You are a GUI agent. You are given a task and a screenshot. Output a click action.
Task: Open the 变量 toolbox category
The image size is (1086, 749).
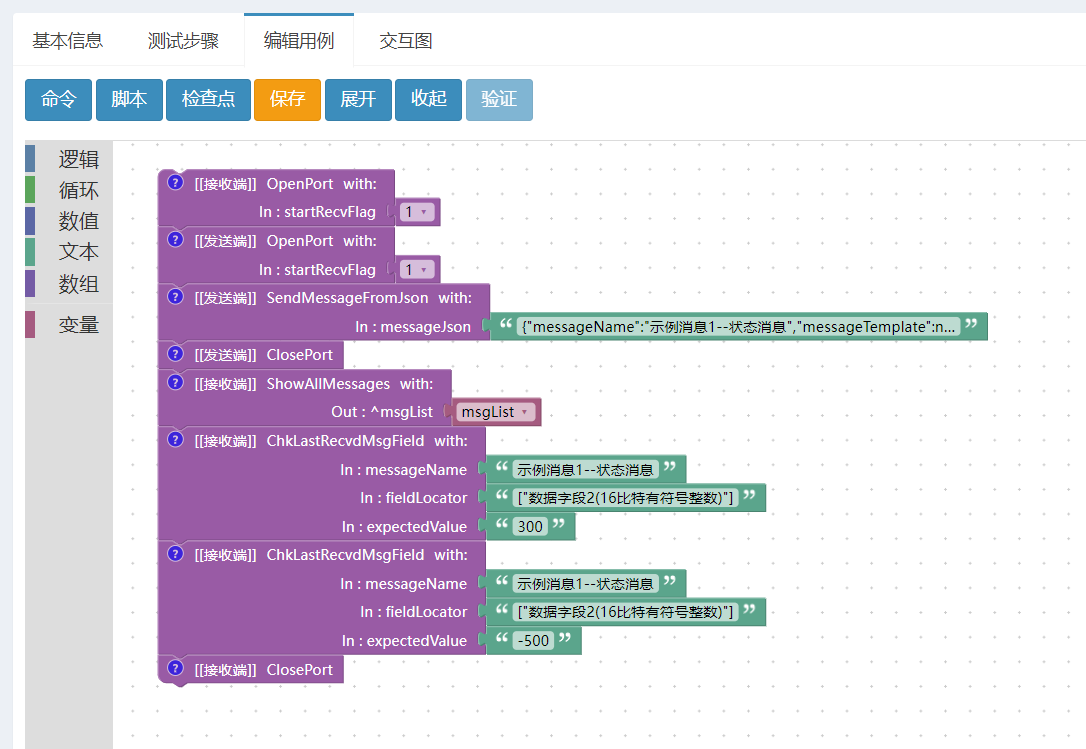click(x=69, y=324)
